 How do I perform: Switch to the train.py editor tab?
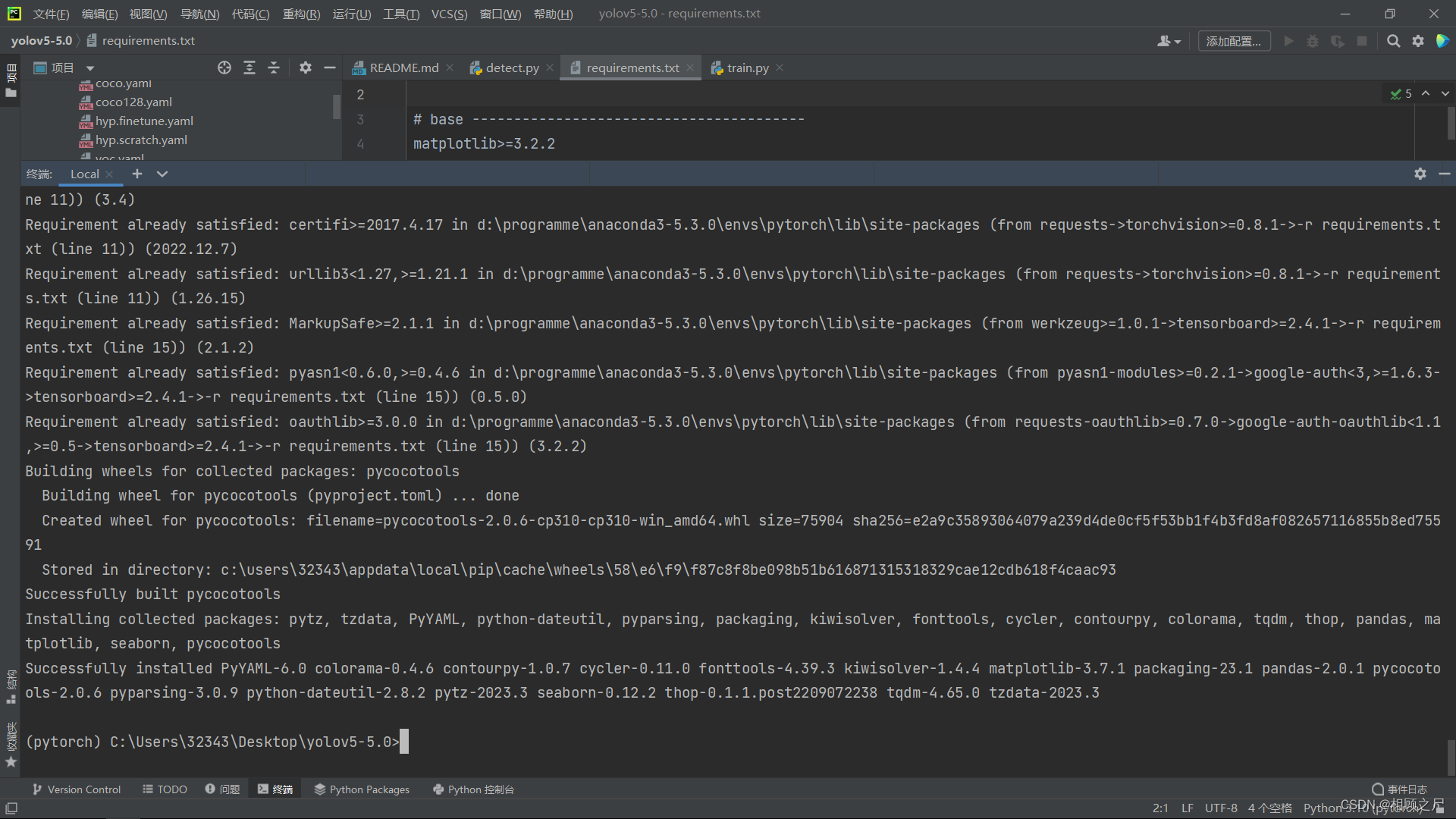(x=747, y=68)
